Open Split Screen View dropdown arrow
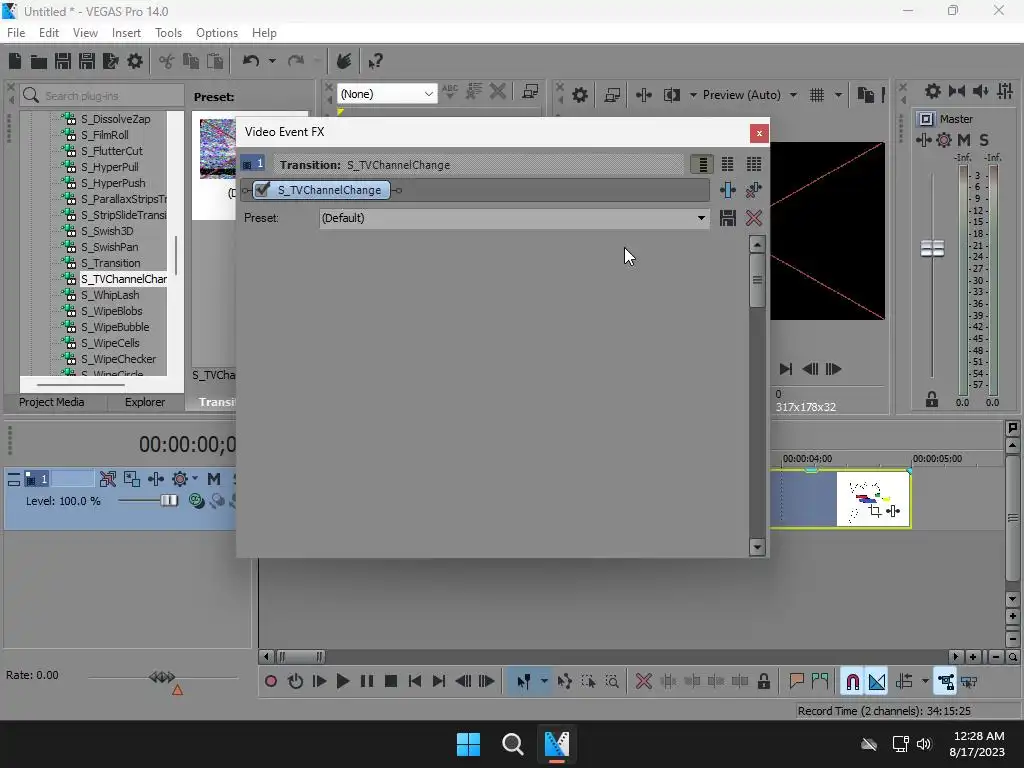 (x=693, y=95)
